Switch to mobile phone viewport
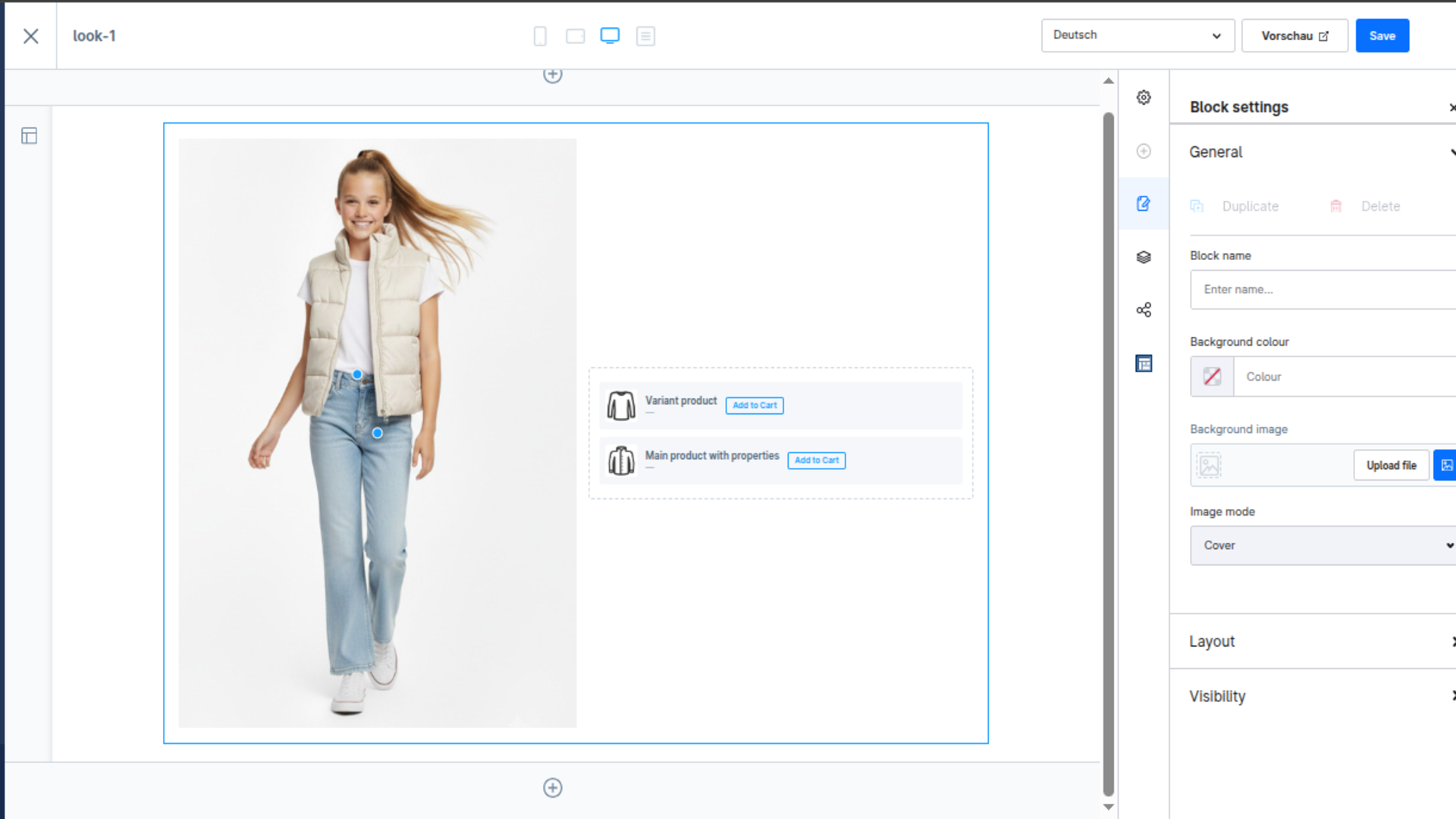1456x819 pixels. [540, 36]
